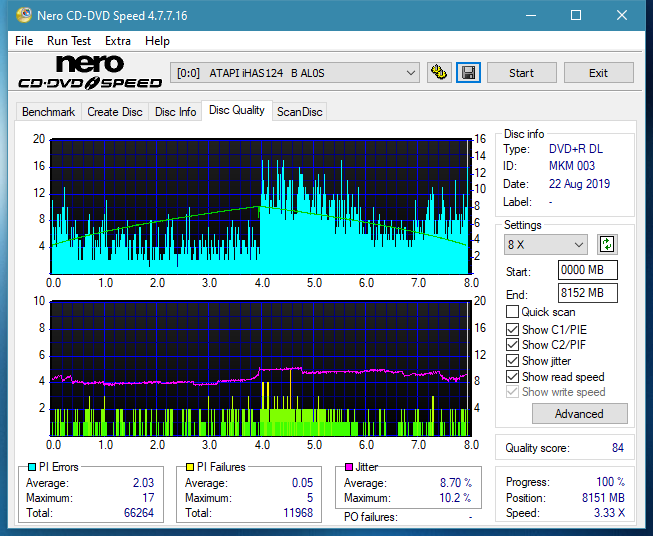Image resolution: width=653 pixels, height=536 pixels.
Task: Open the drive options icon
Action: pyautogui.click(x=439, y=73)
